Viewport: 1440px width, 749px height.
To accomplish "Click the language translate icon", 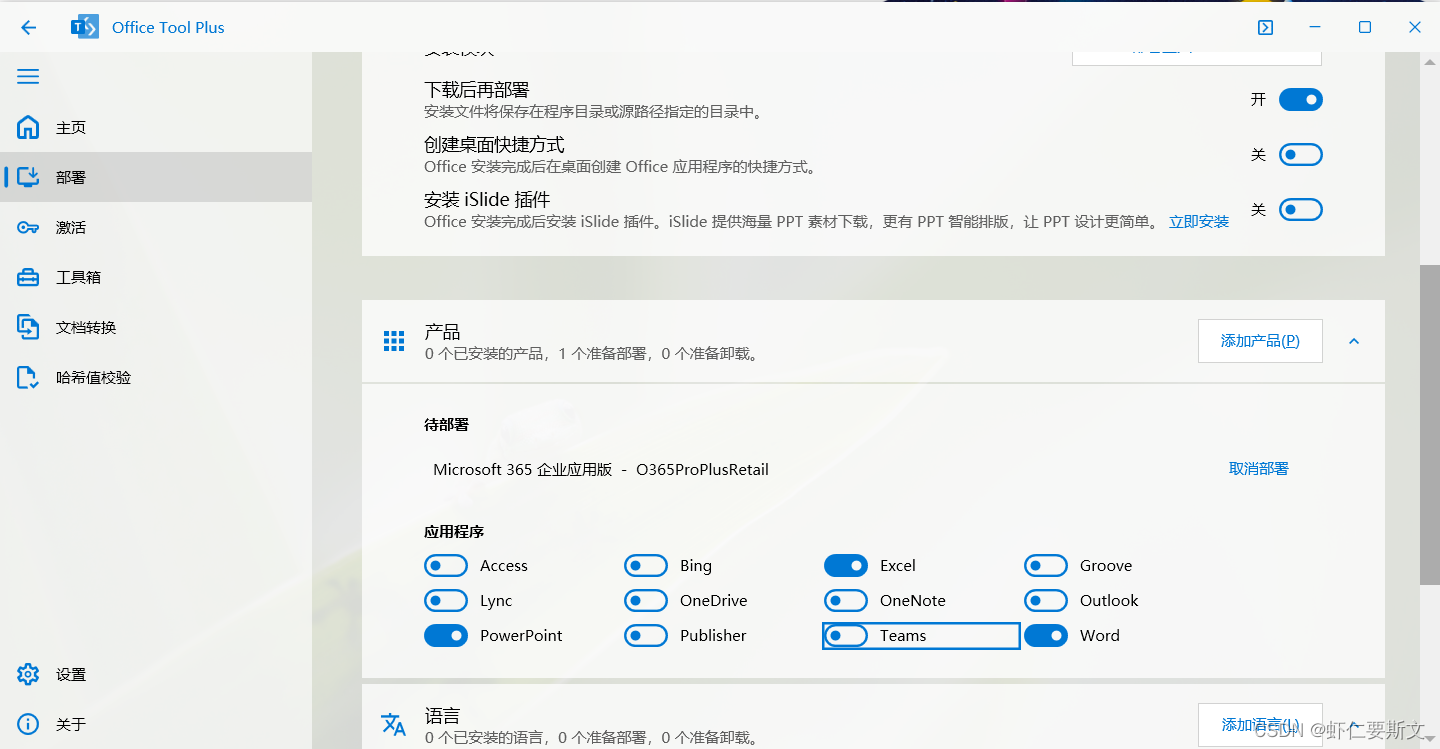I will [x=394, y=724].
